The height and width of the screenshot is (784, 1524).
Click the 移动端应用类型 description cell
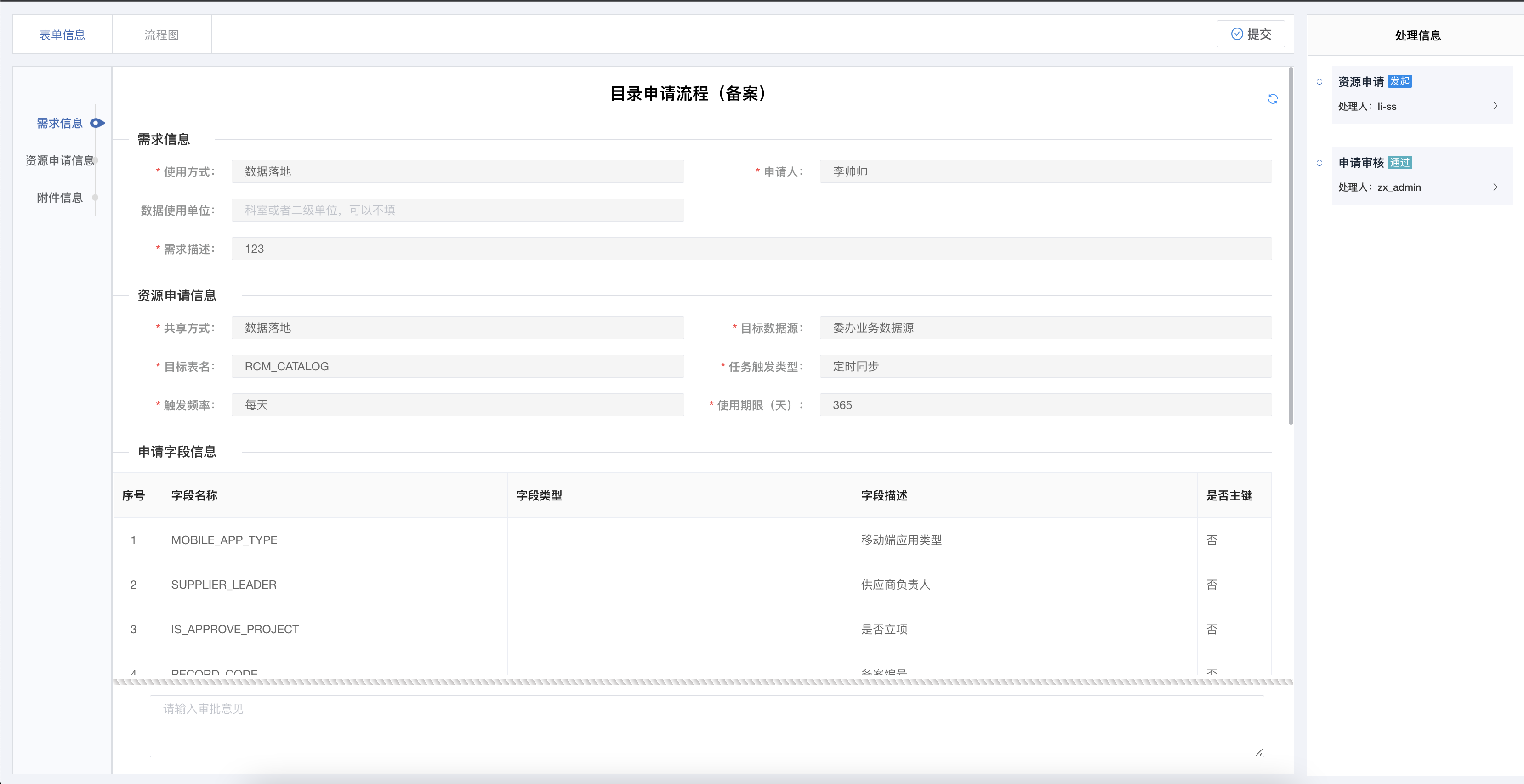click(x=1025, y=540)
